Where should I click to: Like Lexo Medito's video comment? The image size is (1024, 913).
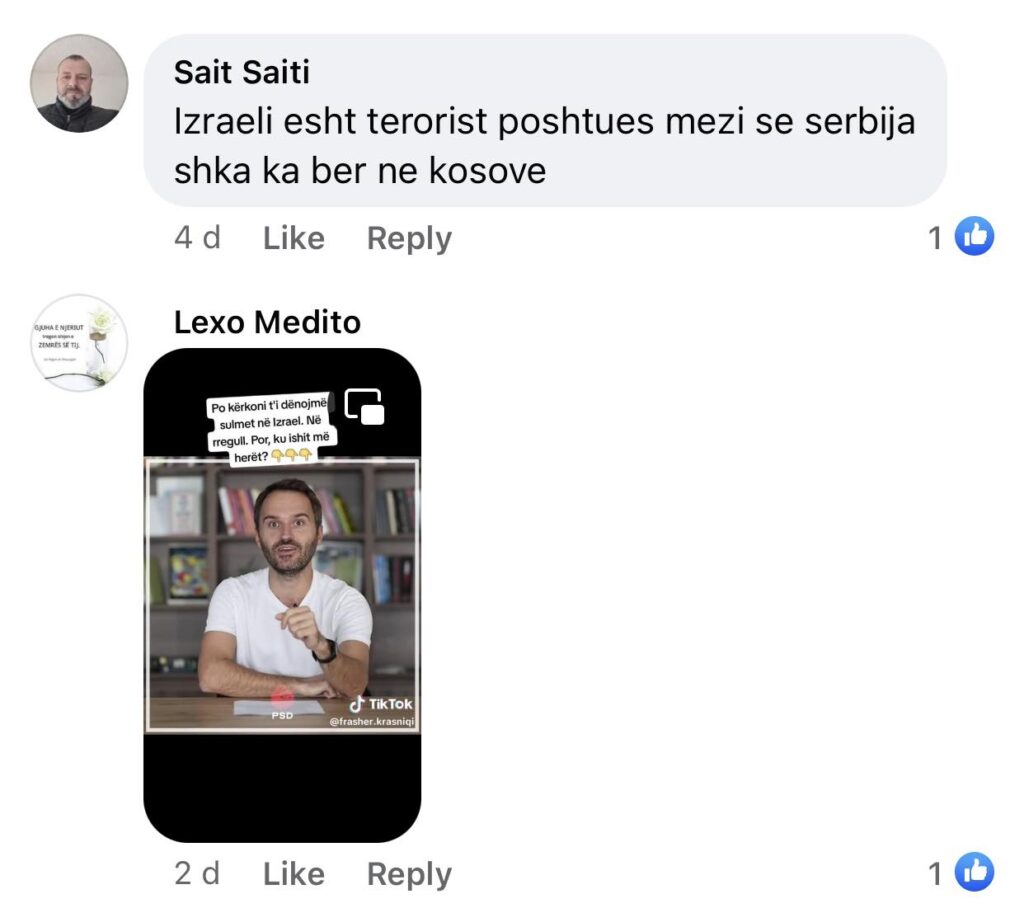293,873
